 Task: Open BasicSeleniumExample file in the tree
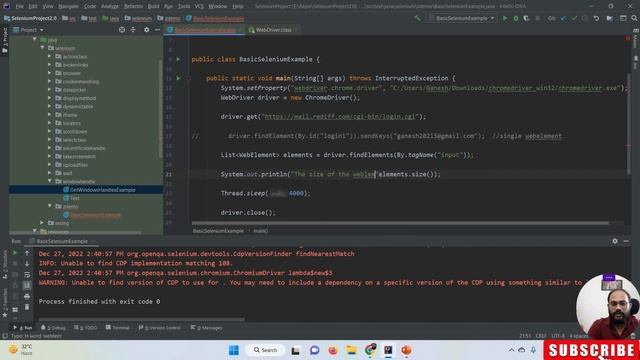point(96,215)
